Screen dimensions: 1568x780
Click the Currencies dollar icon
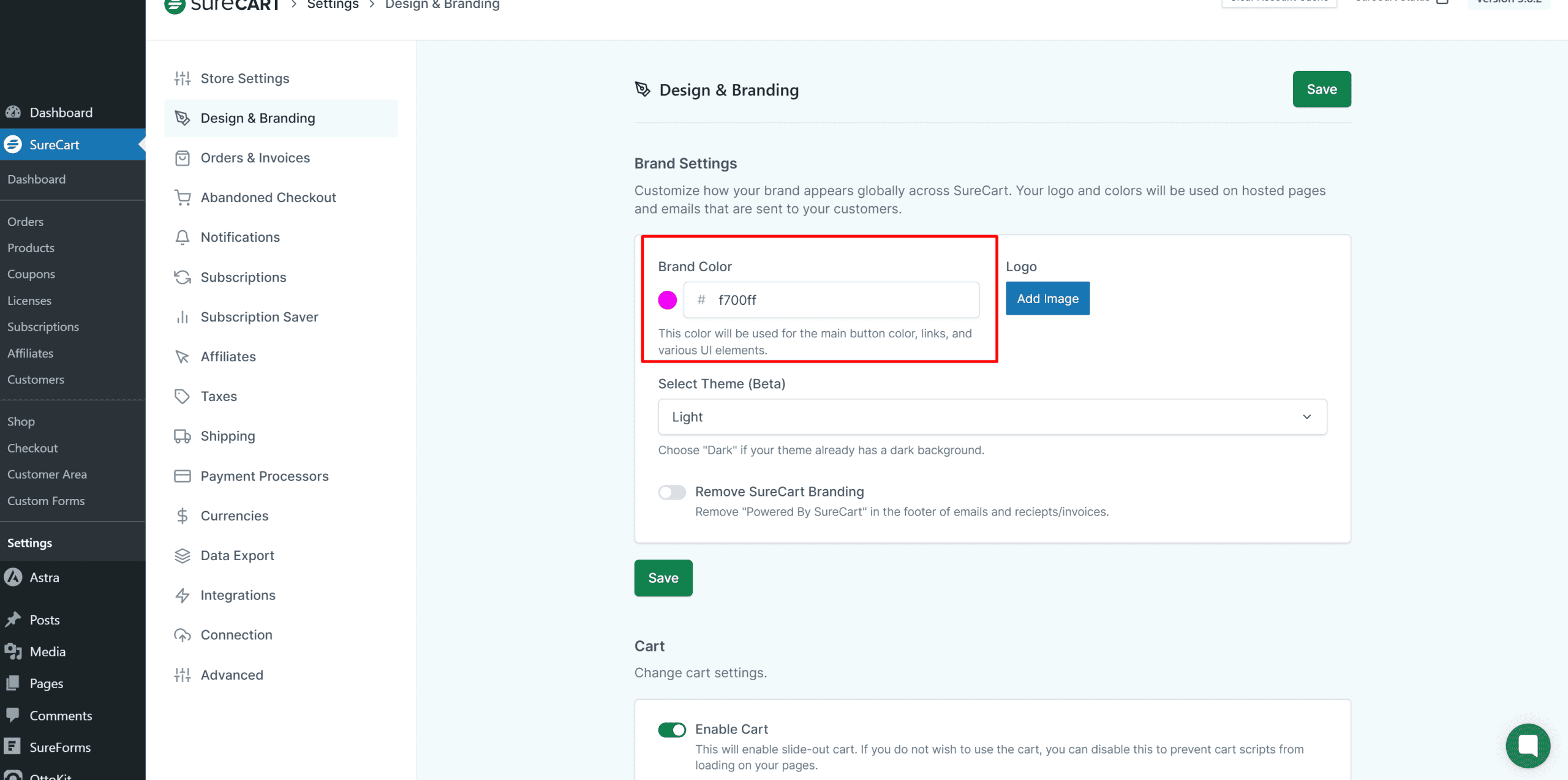point(182,516)
